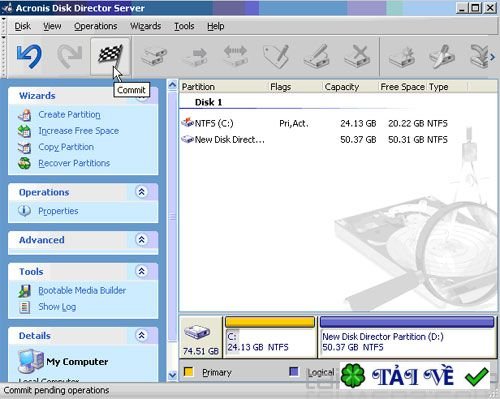
Task: Sort by the Flags column header
Action: click(295, 87)
